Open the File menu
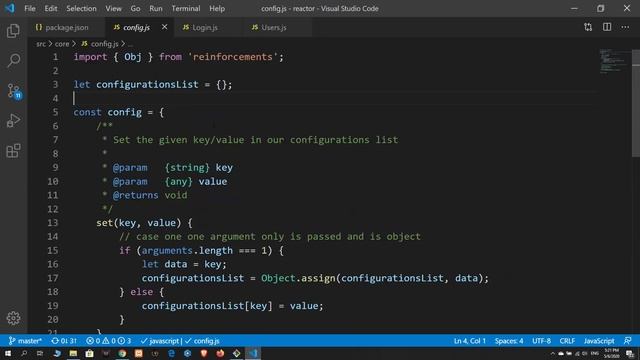The width and height of the screenshot is (640, 360). 30,8
